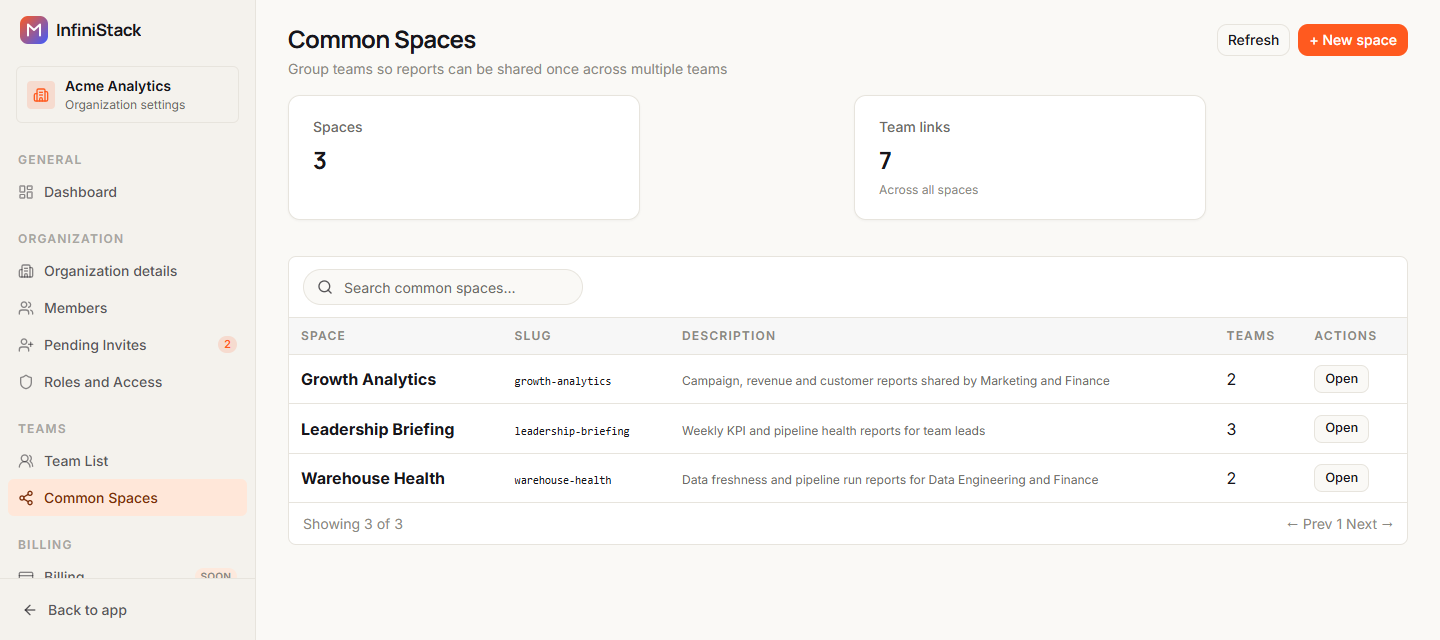
Task: Focus the Search common spaces field
Action: [x=443, y=287]
